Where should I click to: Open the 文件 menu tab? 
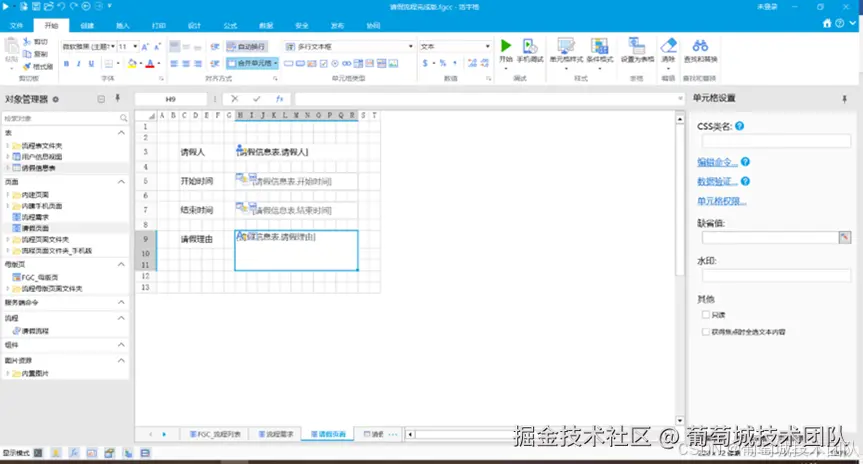tap(17, 26)
